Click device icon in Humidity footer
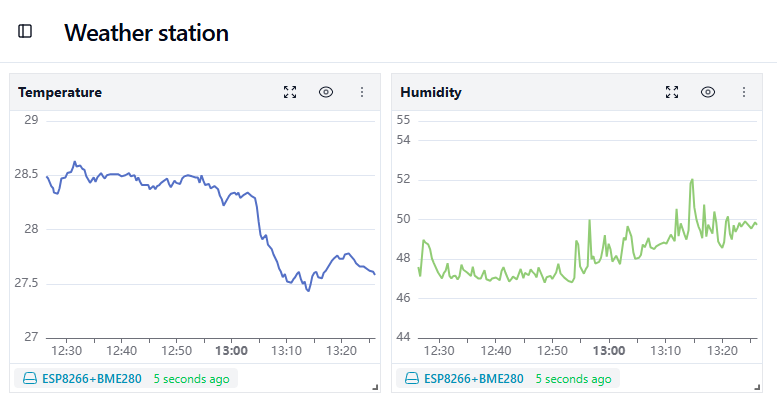The height and width of the screenshot is (407, 777). (x=412, y=379)
